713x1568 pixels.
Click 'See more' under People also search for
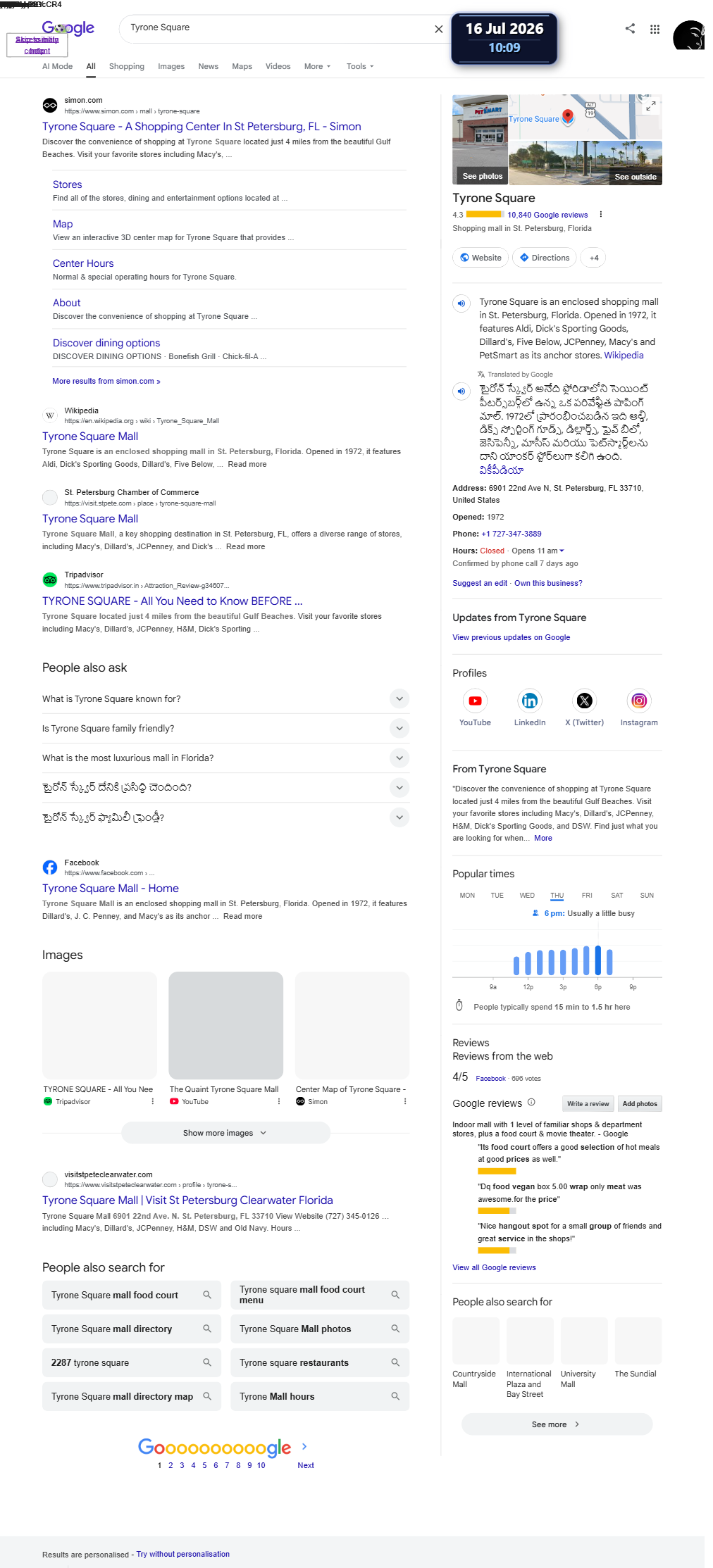(557, 1424)
